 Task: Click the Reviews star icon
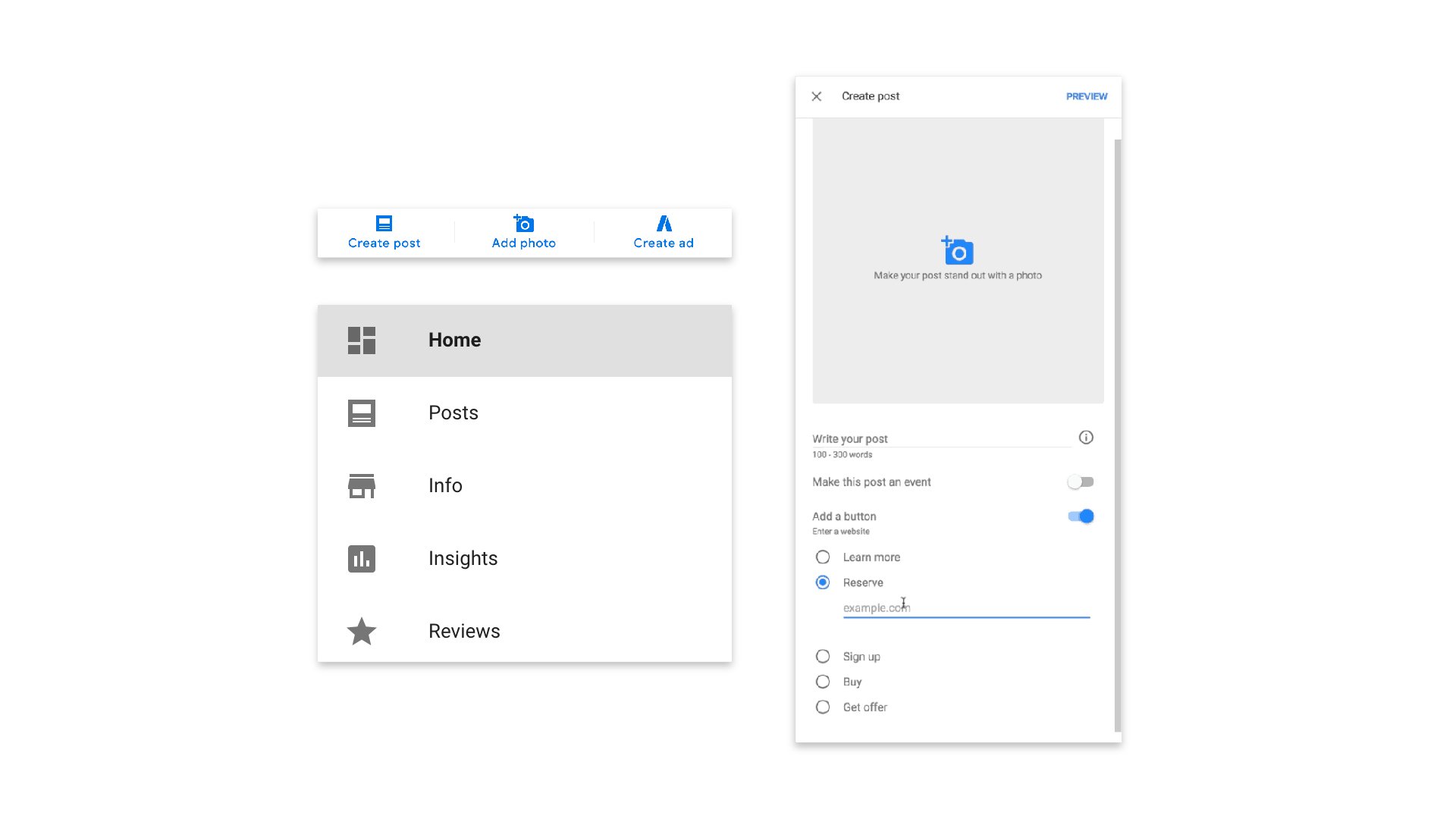point(362,632)
